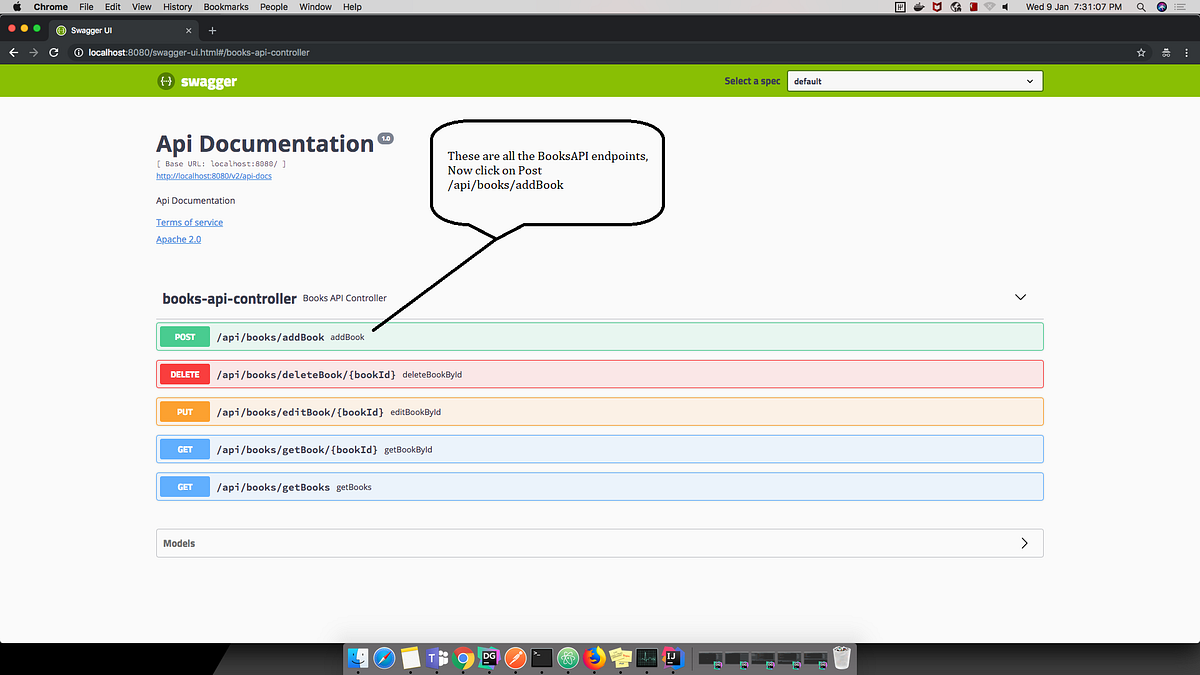Click the browser address bar

[400, 52]
